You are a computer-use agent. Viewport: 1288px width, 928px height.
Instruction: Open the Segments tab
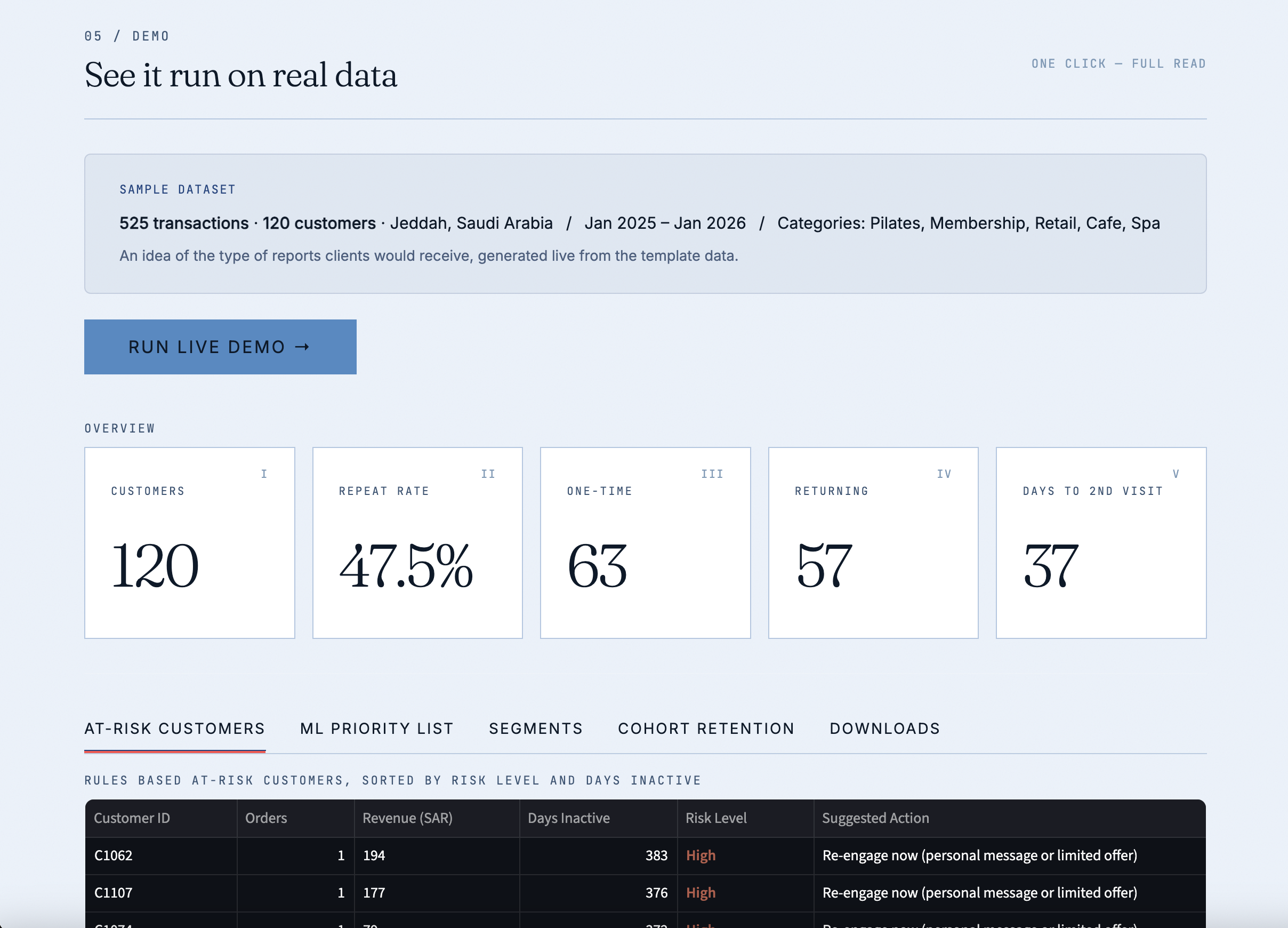[x=536, y=729]
